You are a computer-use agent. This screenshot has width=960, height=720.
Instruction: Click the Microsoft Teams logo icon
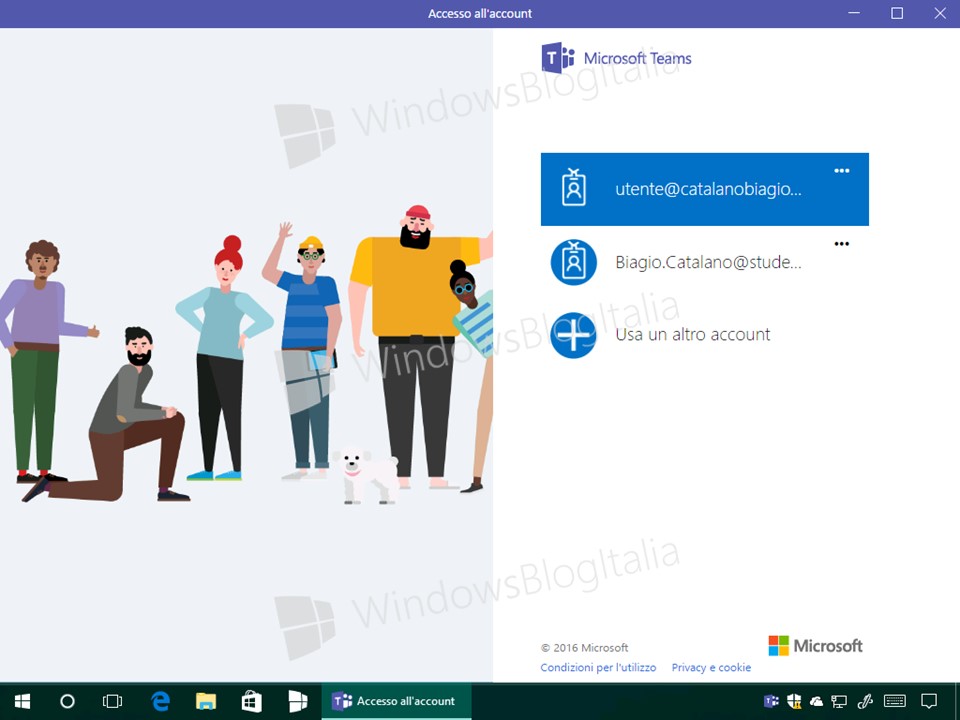coord(558,58)
